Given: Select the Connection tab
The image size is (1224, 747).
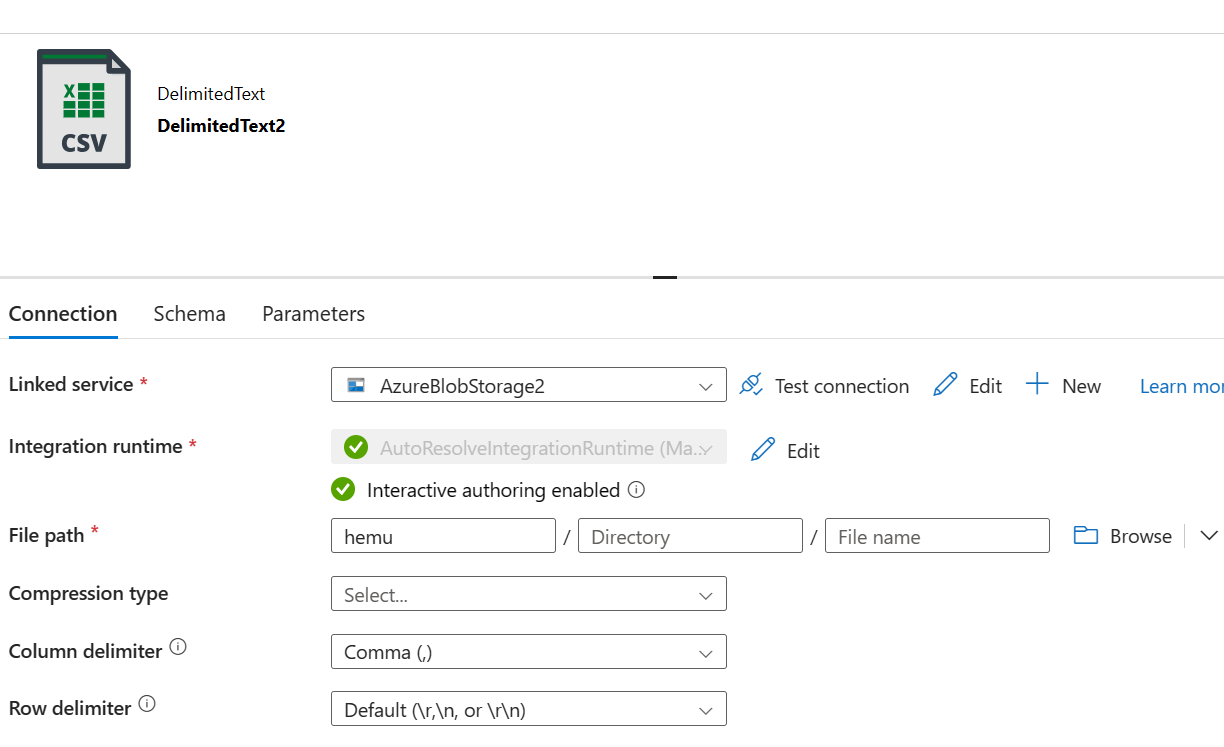Looking at the screenshot, I should [63, 314].
